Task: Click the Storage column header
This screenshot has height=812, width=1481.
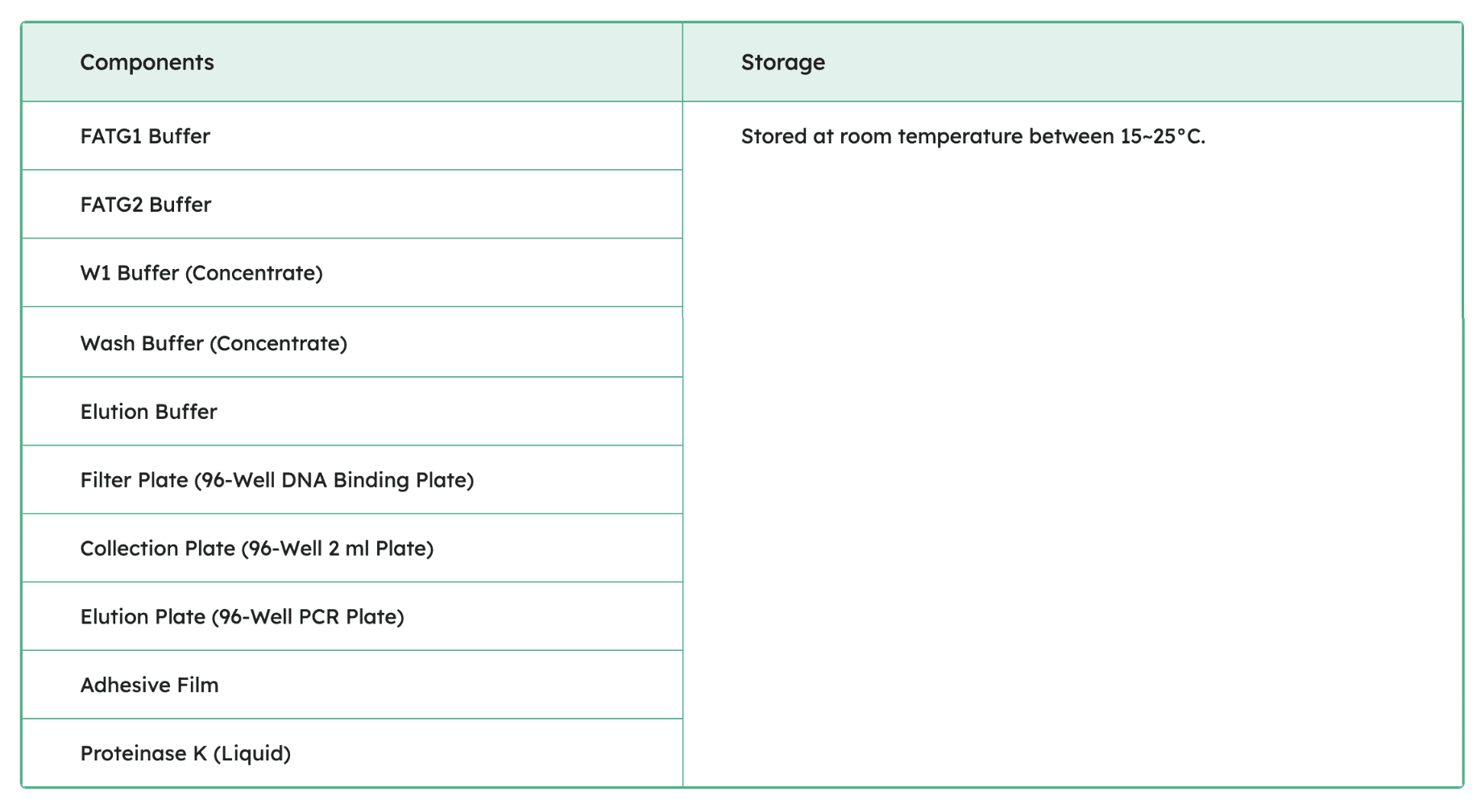Action: click(782, 62)
